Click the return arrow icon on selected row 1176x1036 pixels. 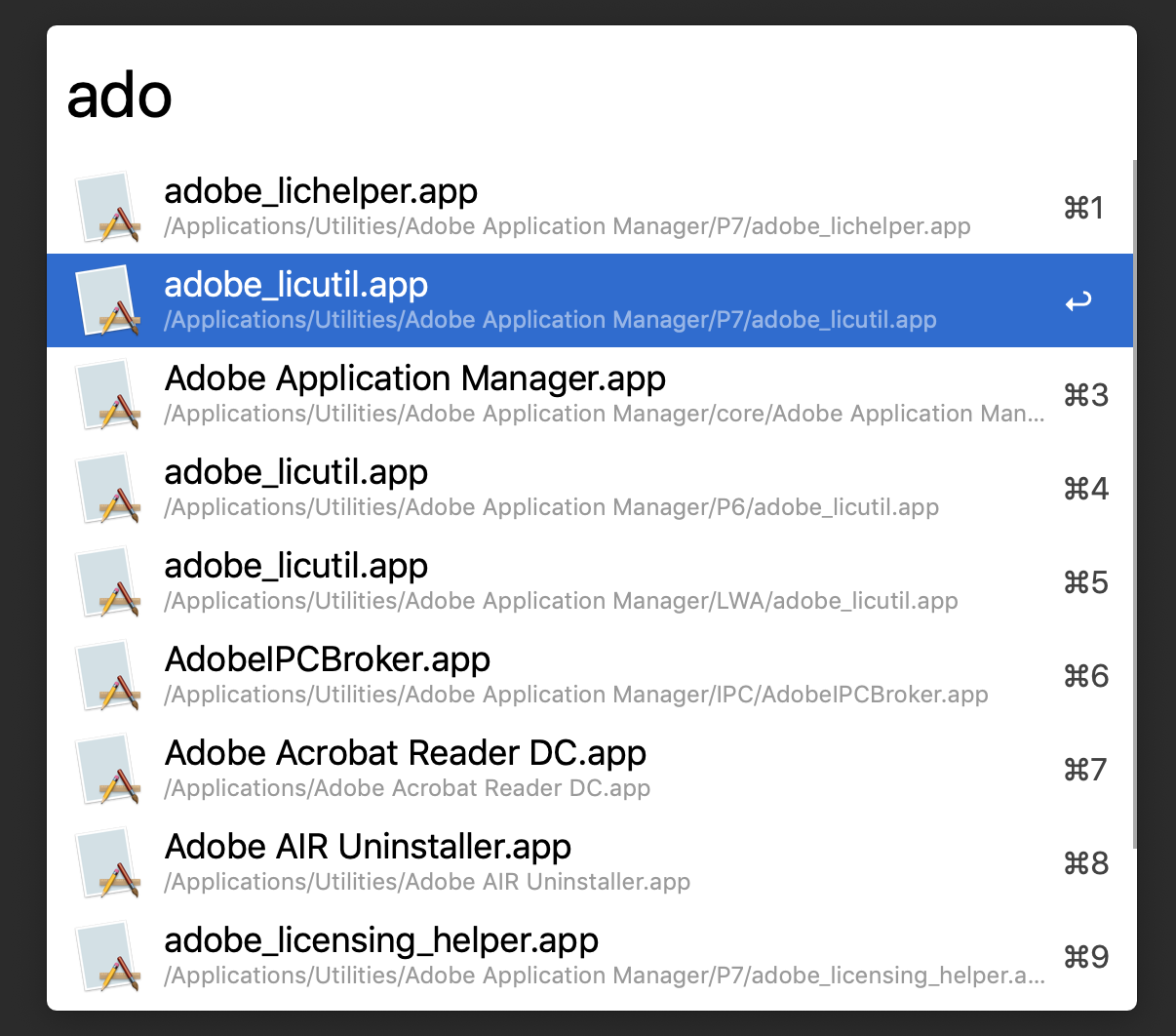point(1078,302)
